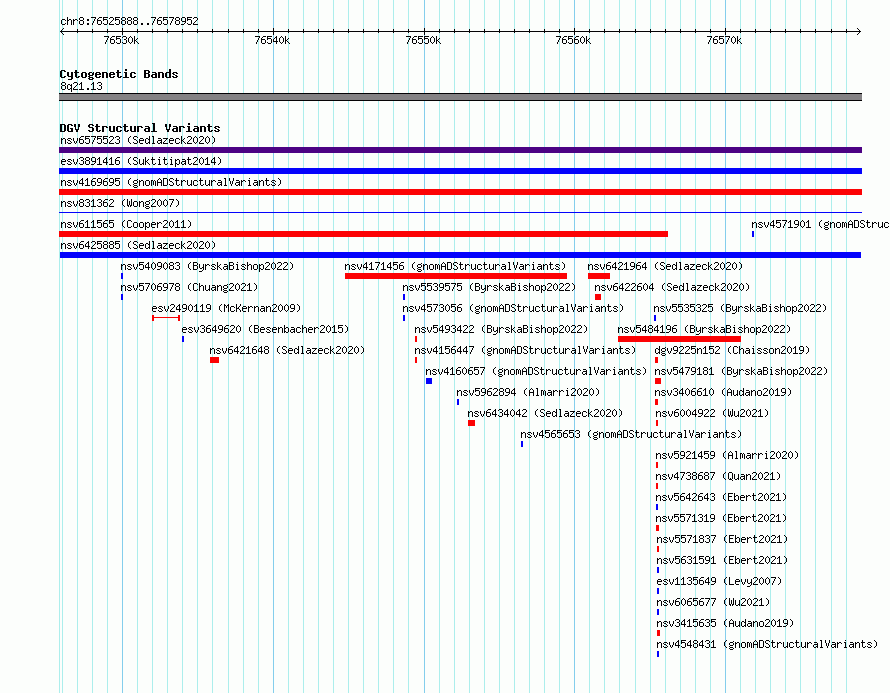Open esv3891416 (Suktitipat2014) variant label

[141, 161]
